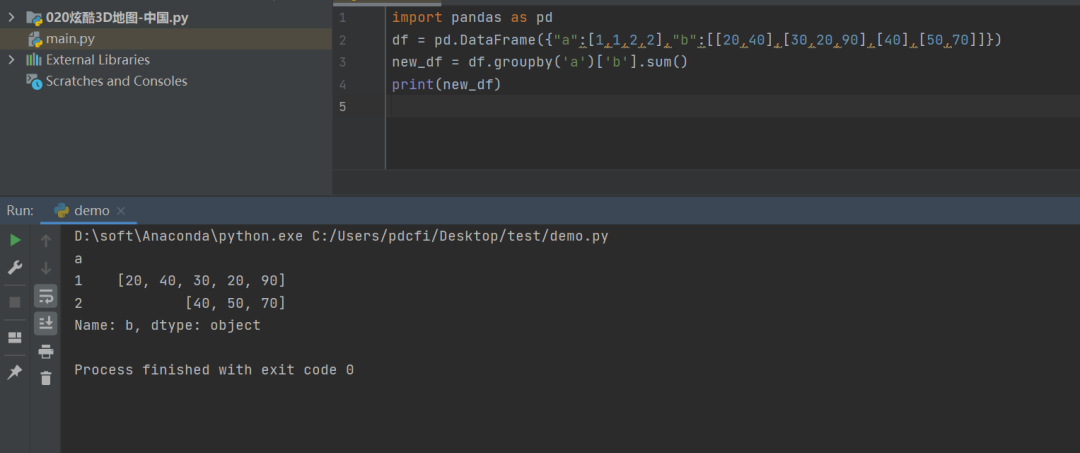The image size is (1080, 453).
Task: Click the 'import pandas as pd' code line
Action: tap(472, 18)
